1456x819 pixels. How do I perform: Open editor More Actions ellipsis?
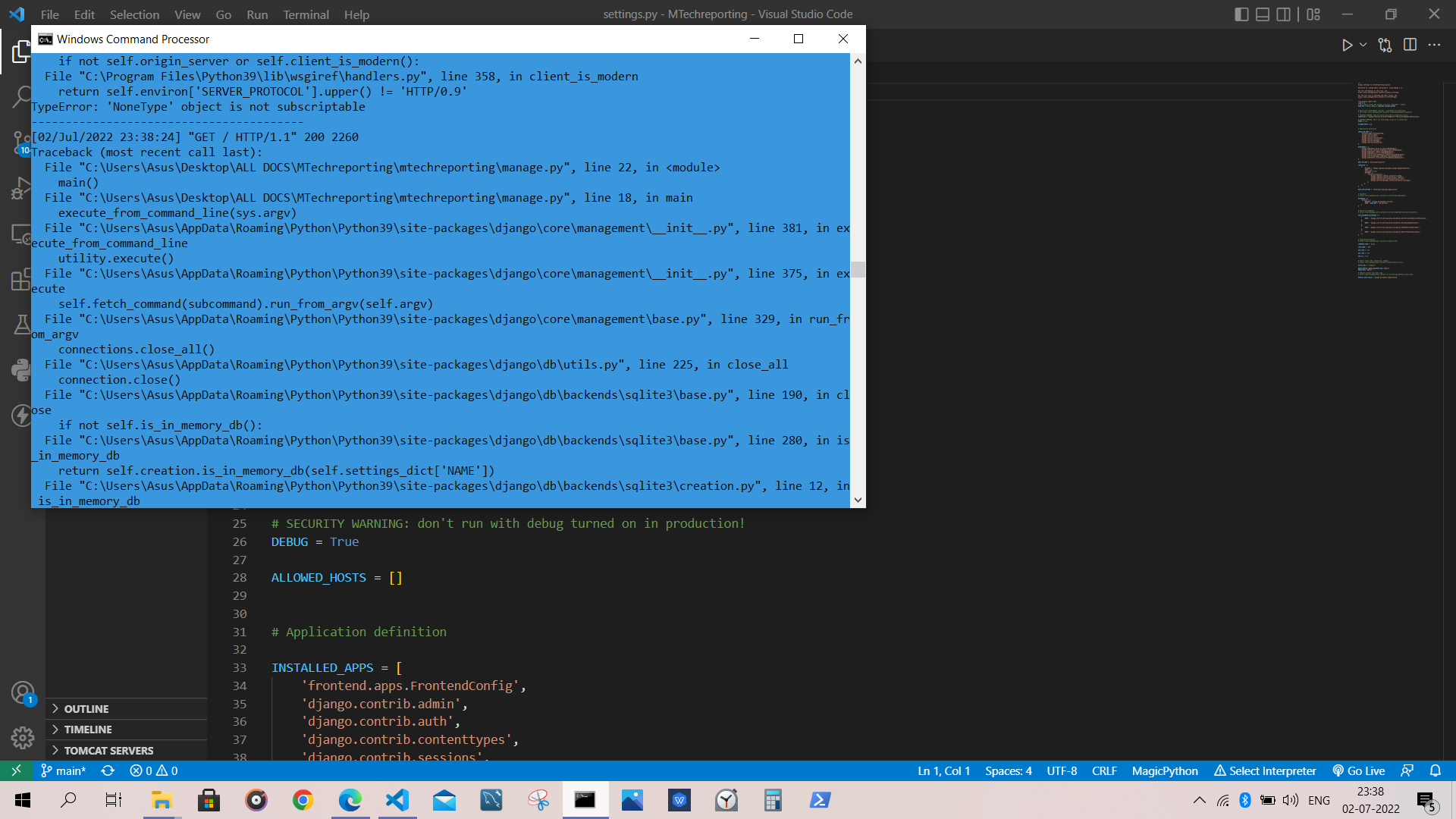[1434, 45]
